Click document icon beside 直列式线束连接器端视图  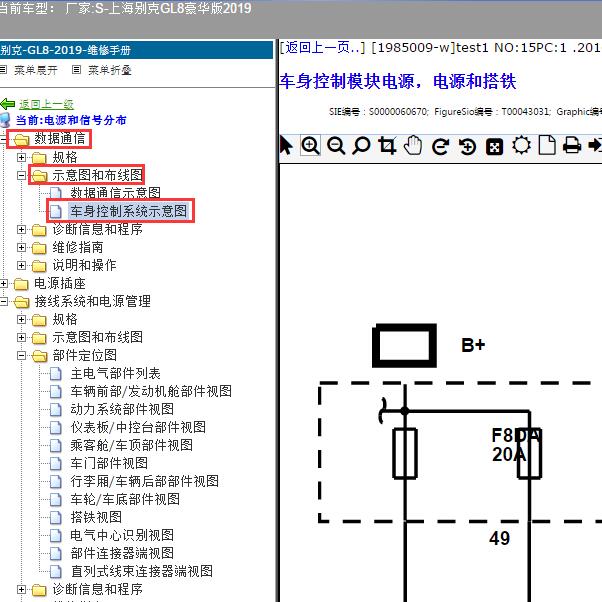56,571
